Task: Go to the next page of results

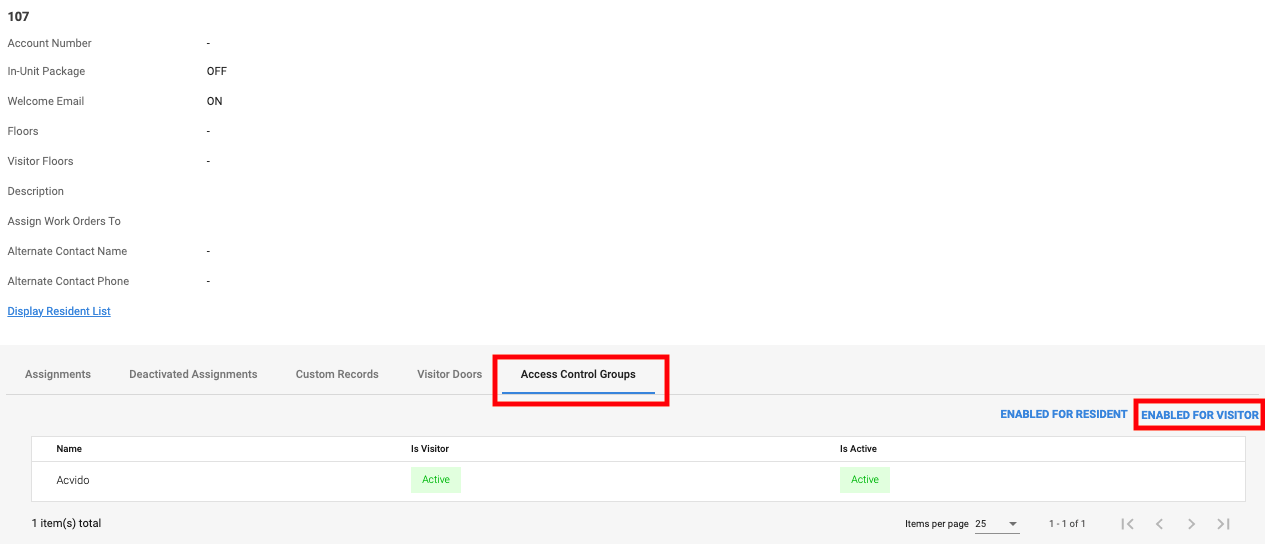Action: coord(1191,524)
